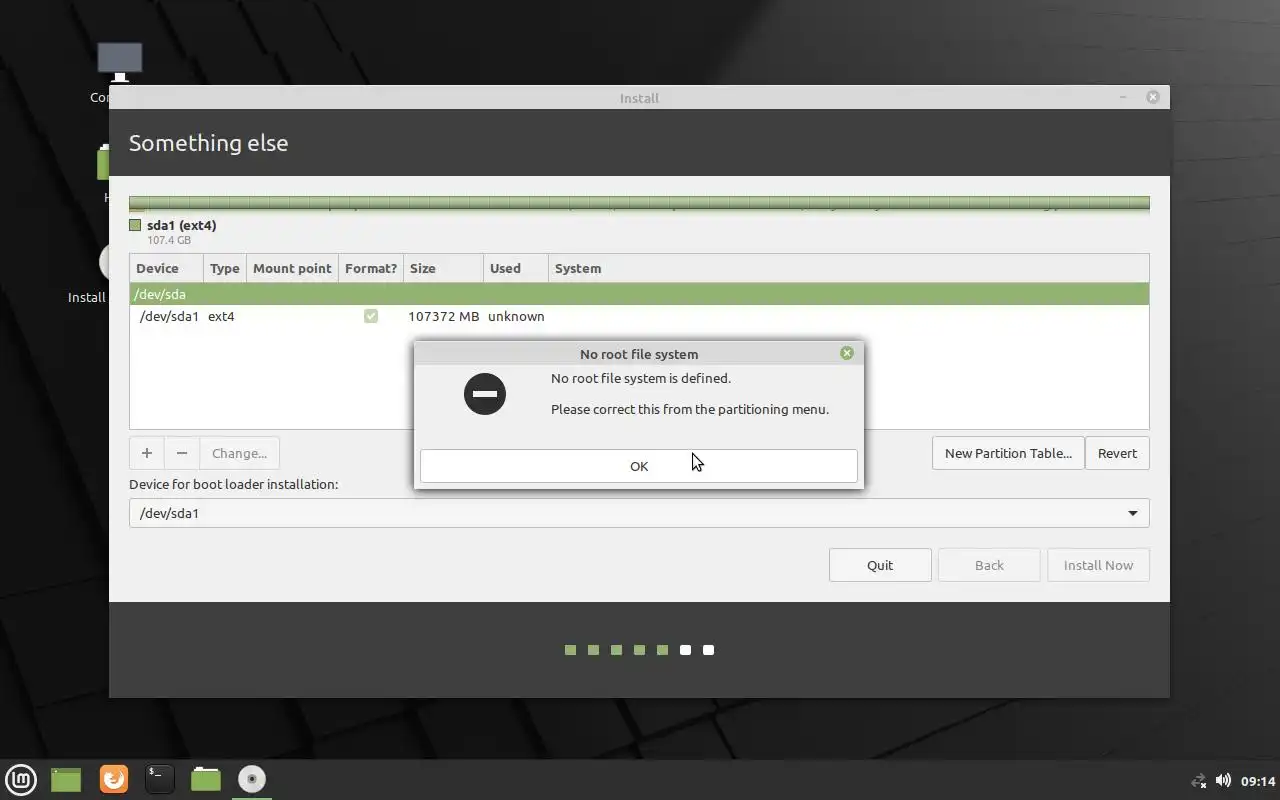Quit the installer
The width and height of the screenshot is (1280, 800).
click(880, 565)
